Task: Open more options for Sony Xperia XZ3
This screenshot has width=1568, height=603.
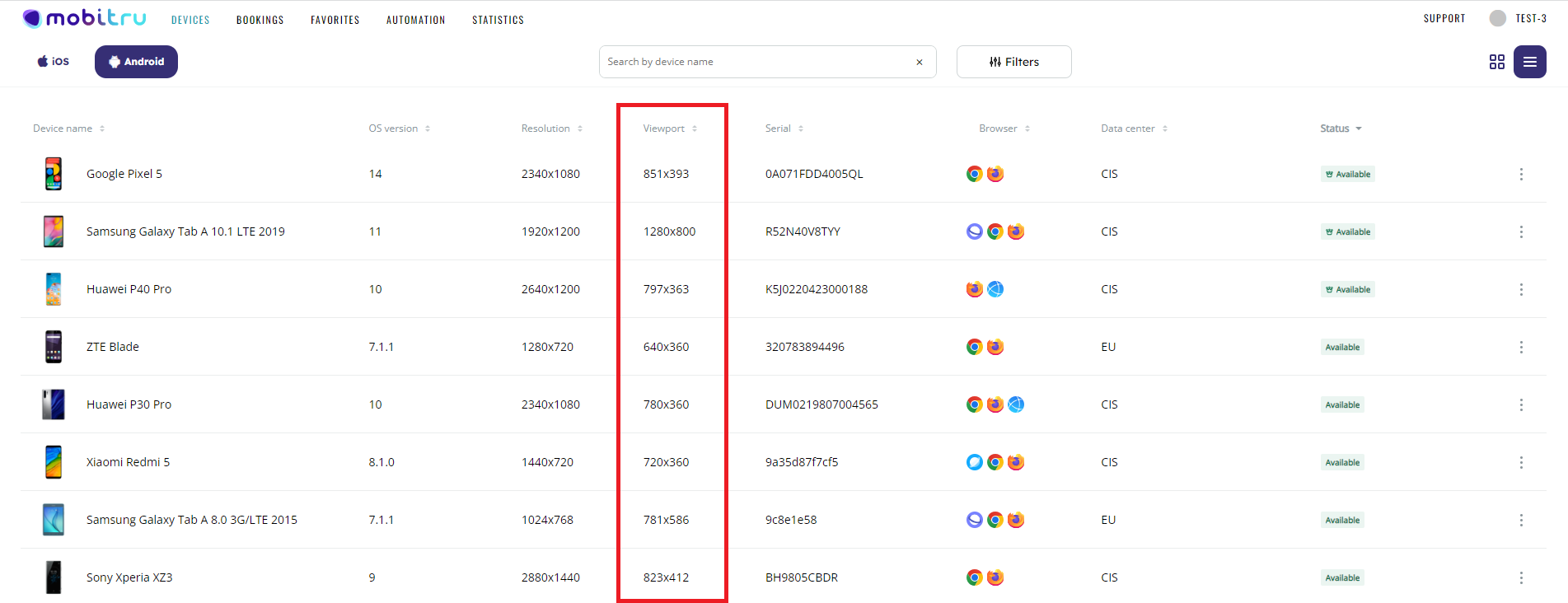Action: 1521,577
